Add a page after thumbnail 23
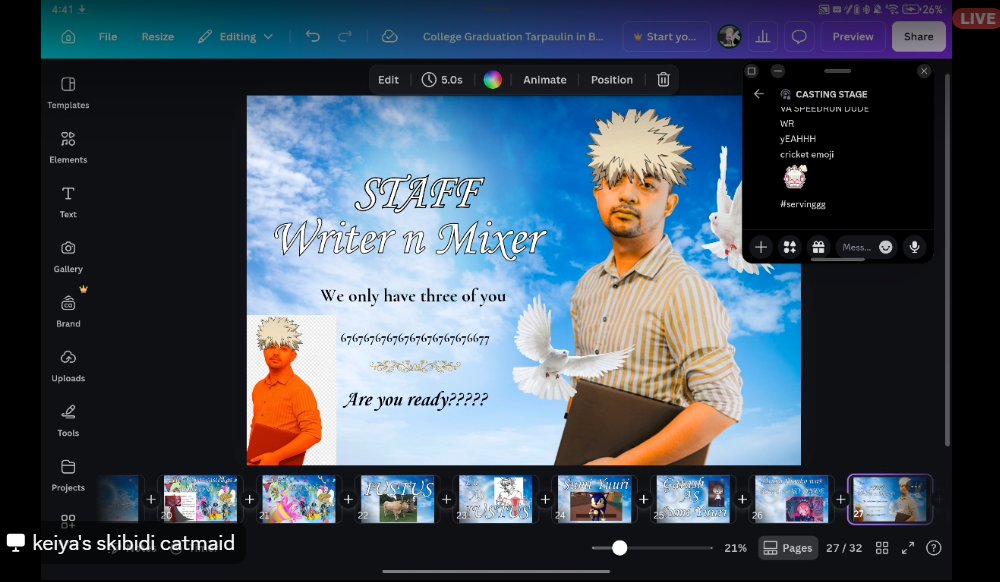The height and width of the screenshot is (582, 1000). [x=545, y=499]
